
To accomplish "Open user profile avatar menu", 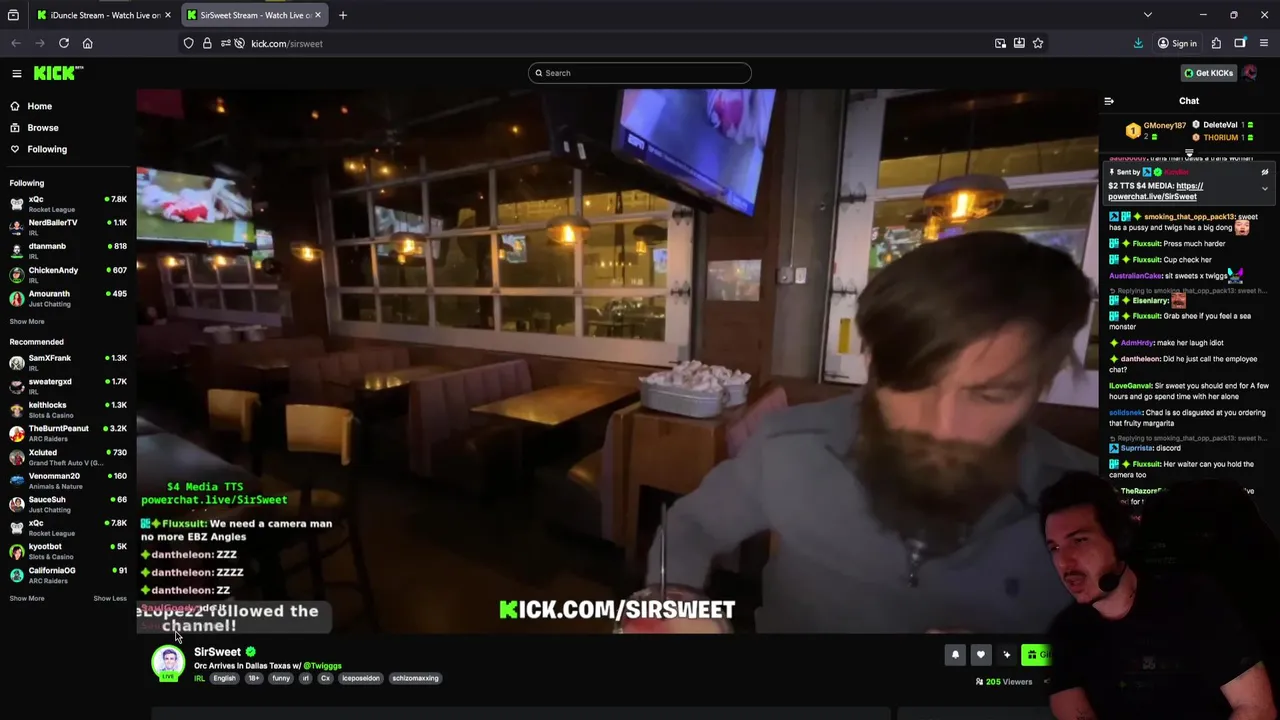I will (1250, 73).
